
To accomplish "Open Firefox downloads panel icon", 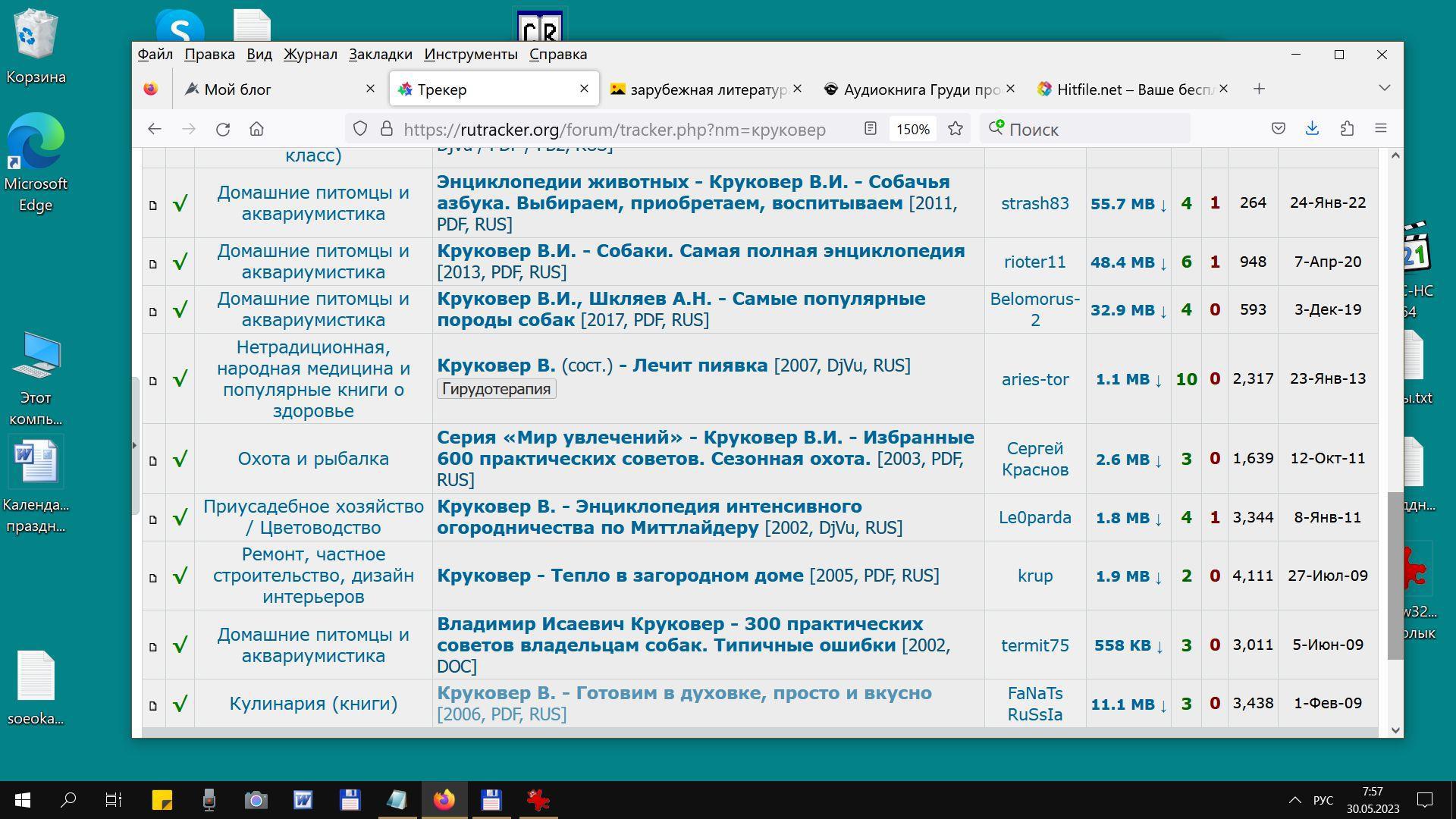I will pyautogui.click(x=1312, y=129).
